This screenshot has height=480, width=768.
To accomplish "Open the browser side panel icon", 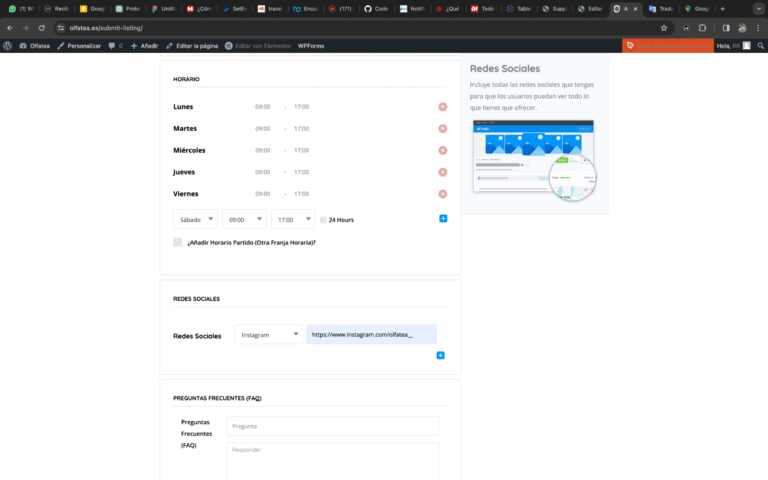I will point(726,28).
